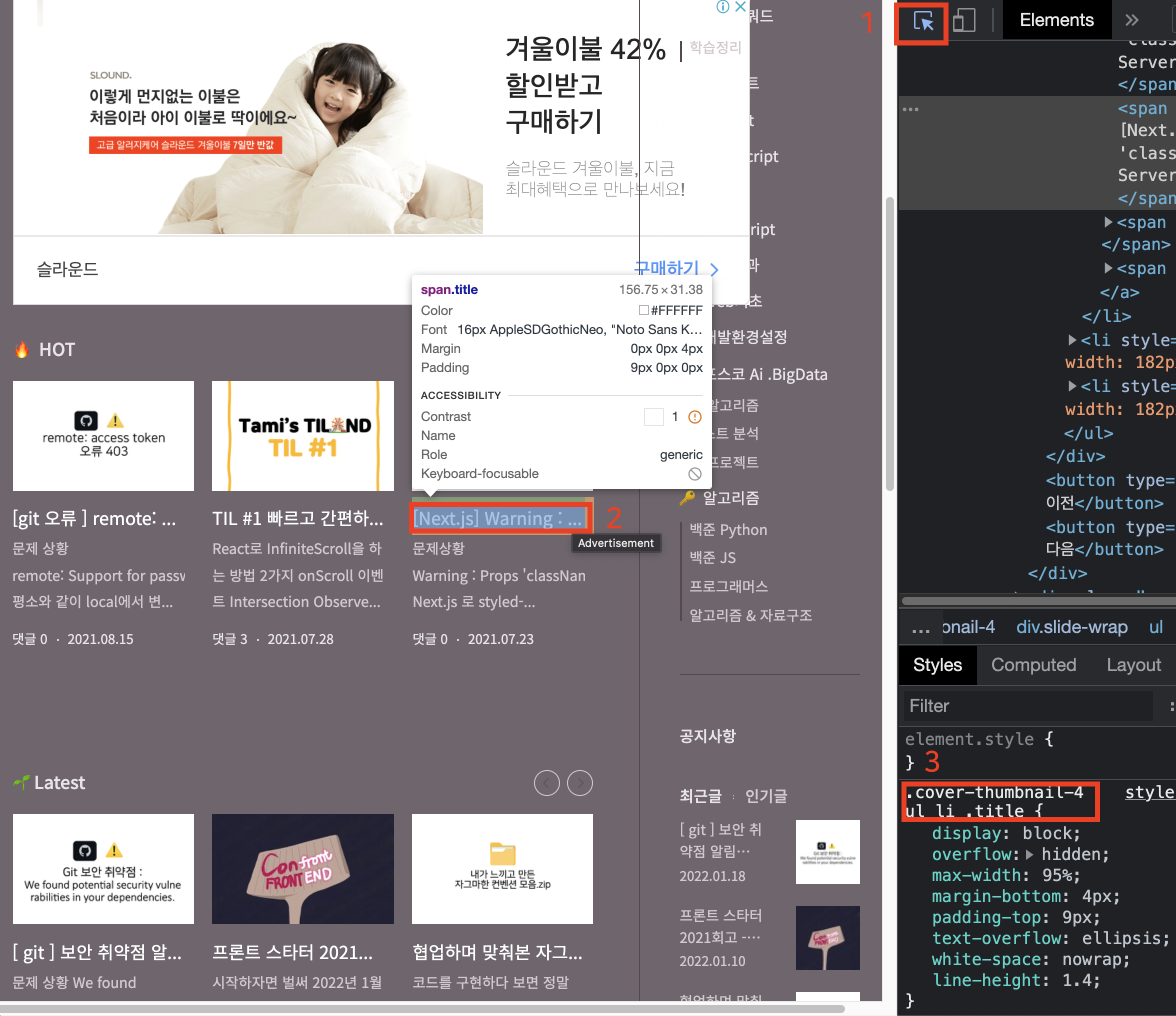Select the Elements panel tab

(1056, 20)
